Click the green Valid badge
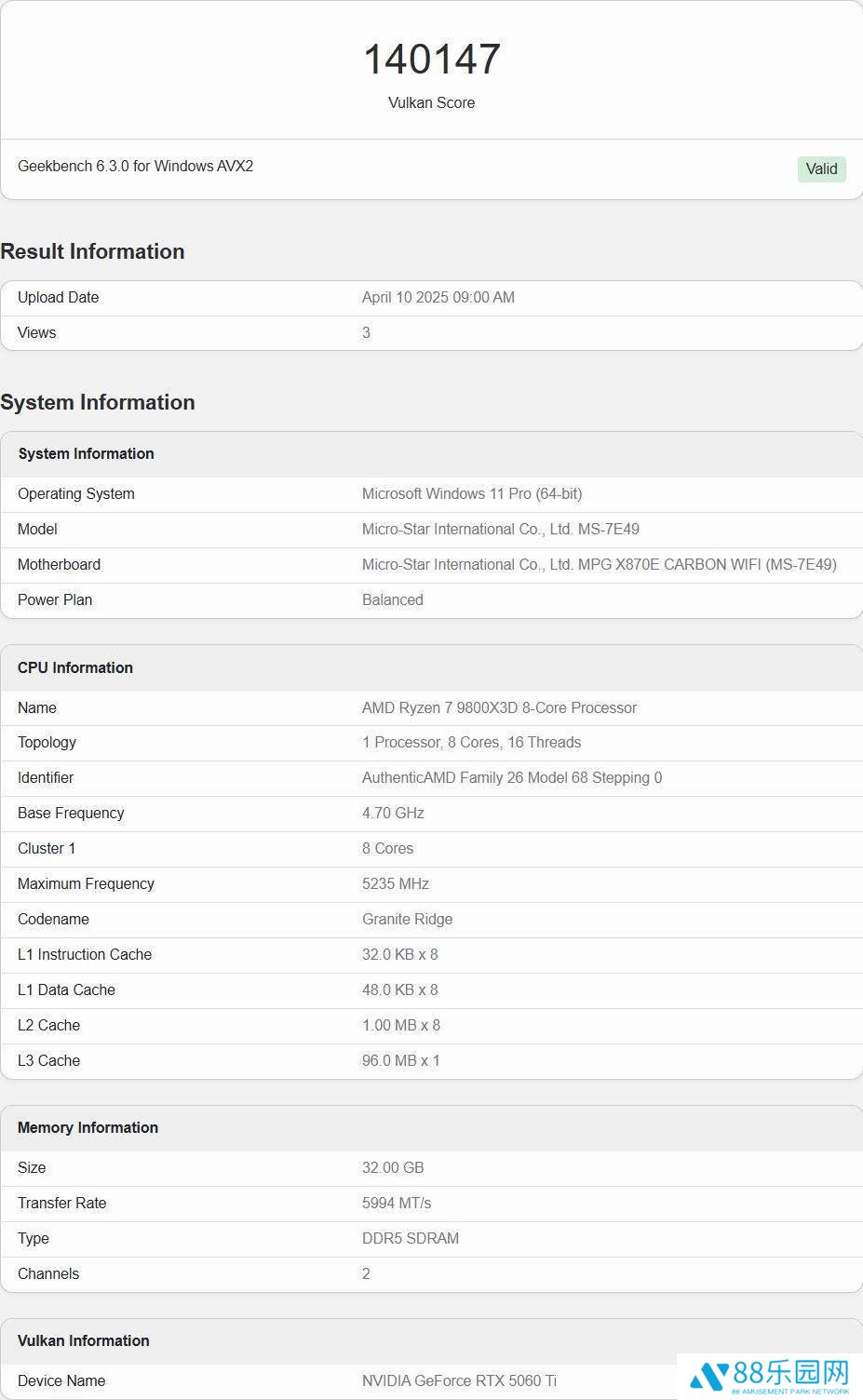Viewport: 863px width, 1400px height. coord(821,168)
